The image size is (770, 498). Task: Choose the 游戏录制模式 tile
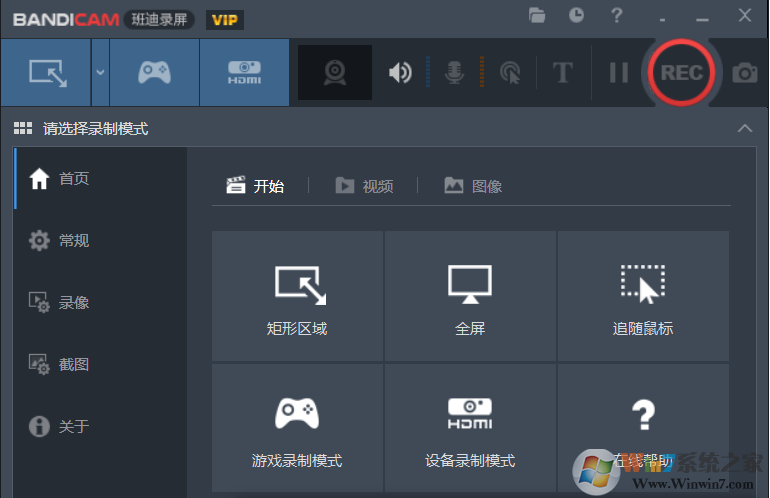297,428
